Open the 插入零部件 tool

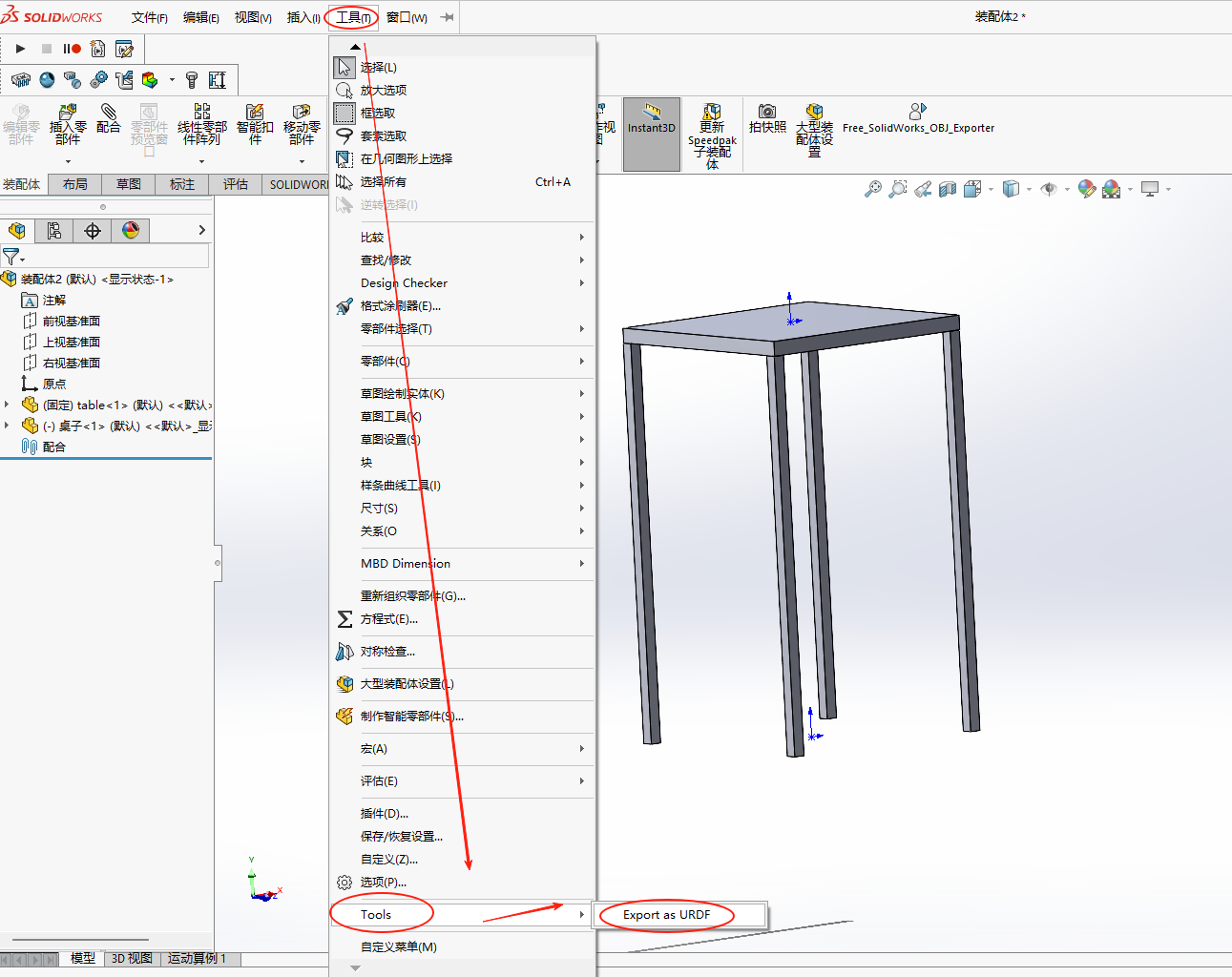point(67,127)
